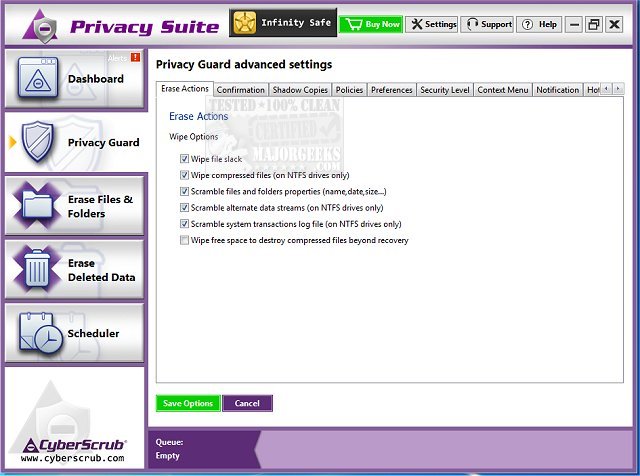Open the Dashboard window icon
The image size is (640, 476).
point(38,78)
